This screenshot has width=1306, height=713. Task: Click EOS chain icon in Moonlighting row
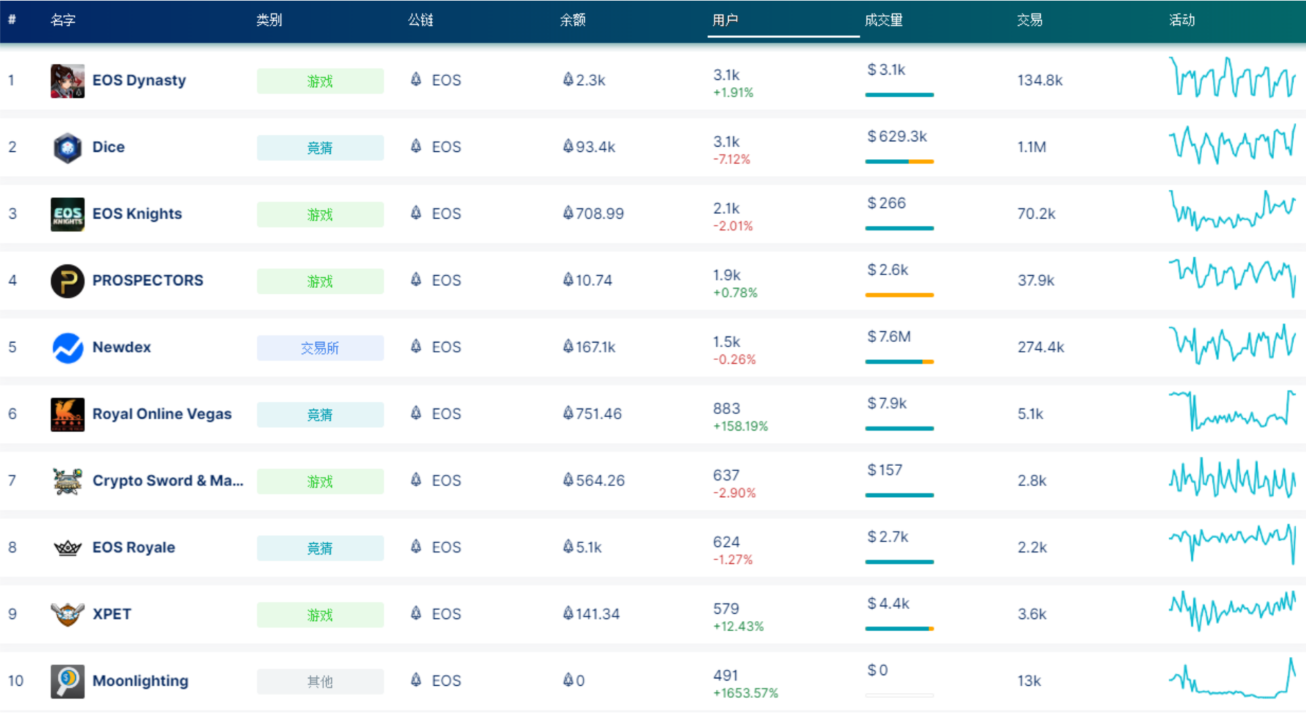(416, 680)
